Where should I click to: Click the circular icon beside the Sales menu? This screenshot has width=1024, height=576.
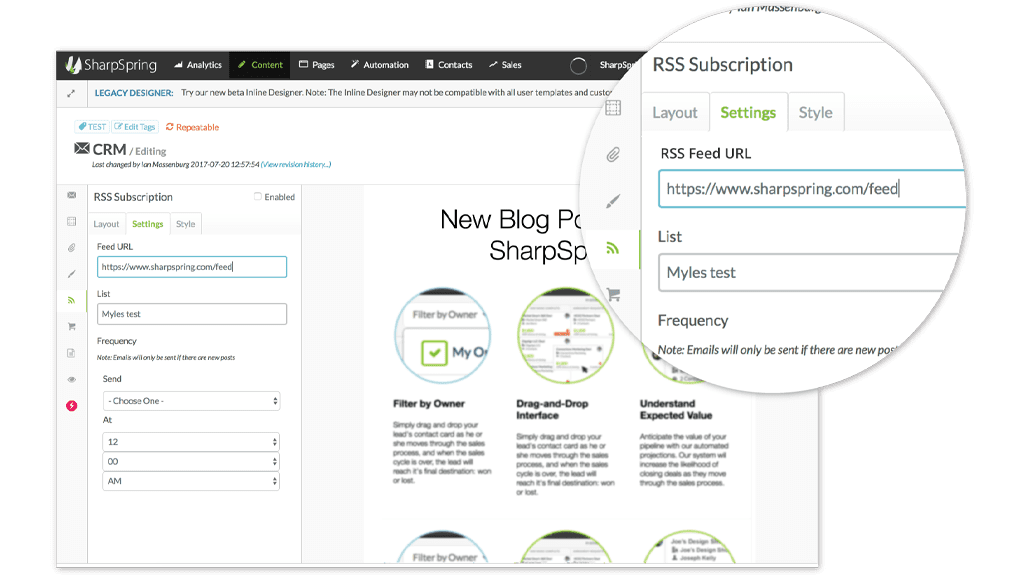click(x=578, y=65)
